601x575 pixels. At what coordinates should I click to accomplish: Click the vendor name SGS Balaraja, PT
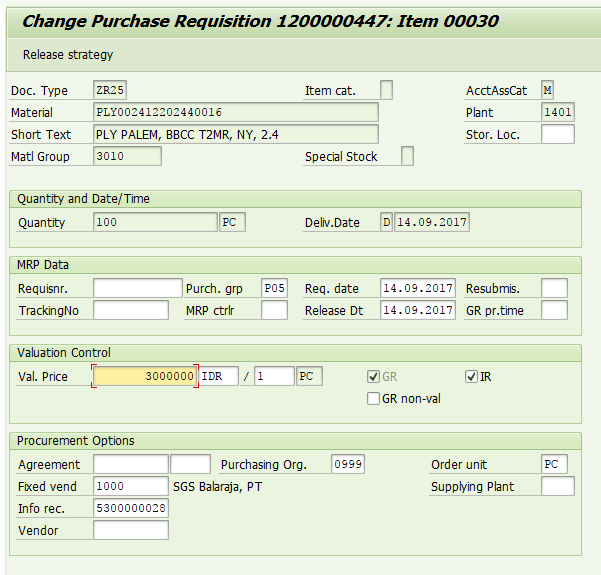tap(217, 486)
